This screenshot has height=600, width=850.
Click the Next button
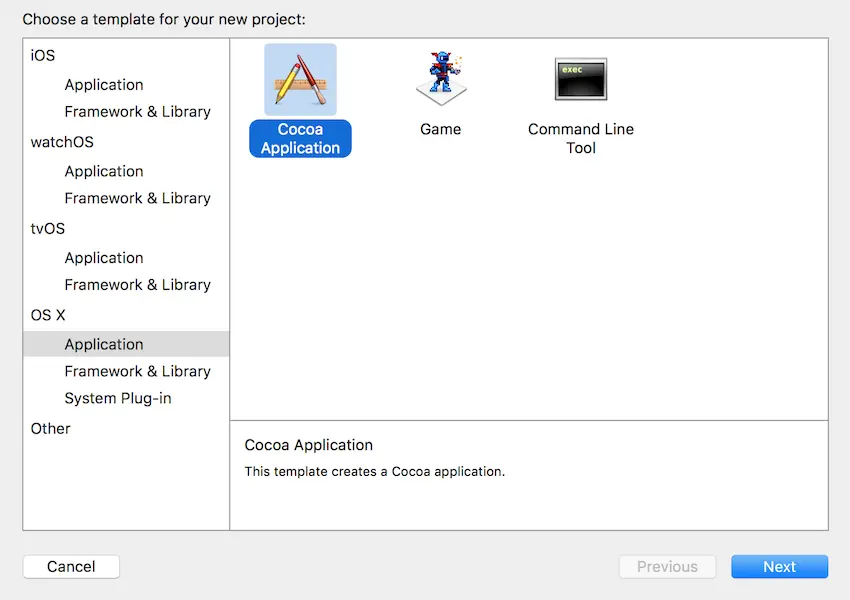(780, 566)
